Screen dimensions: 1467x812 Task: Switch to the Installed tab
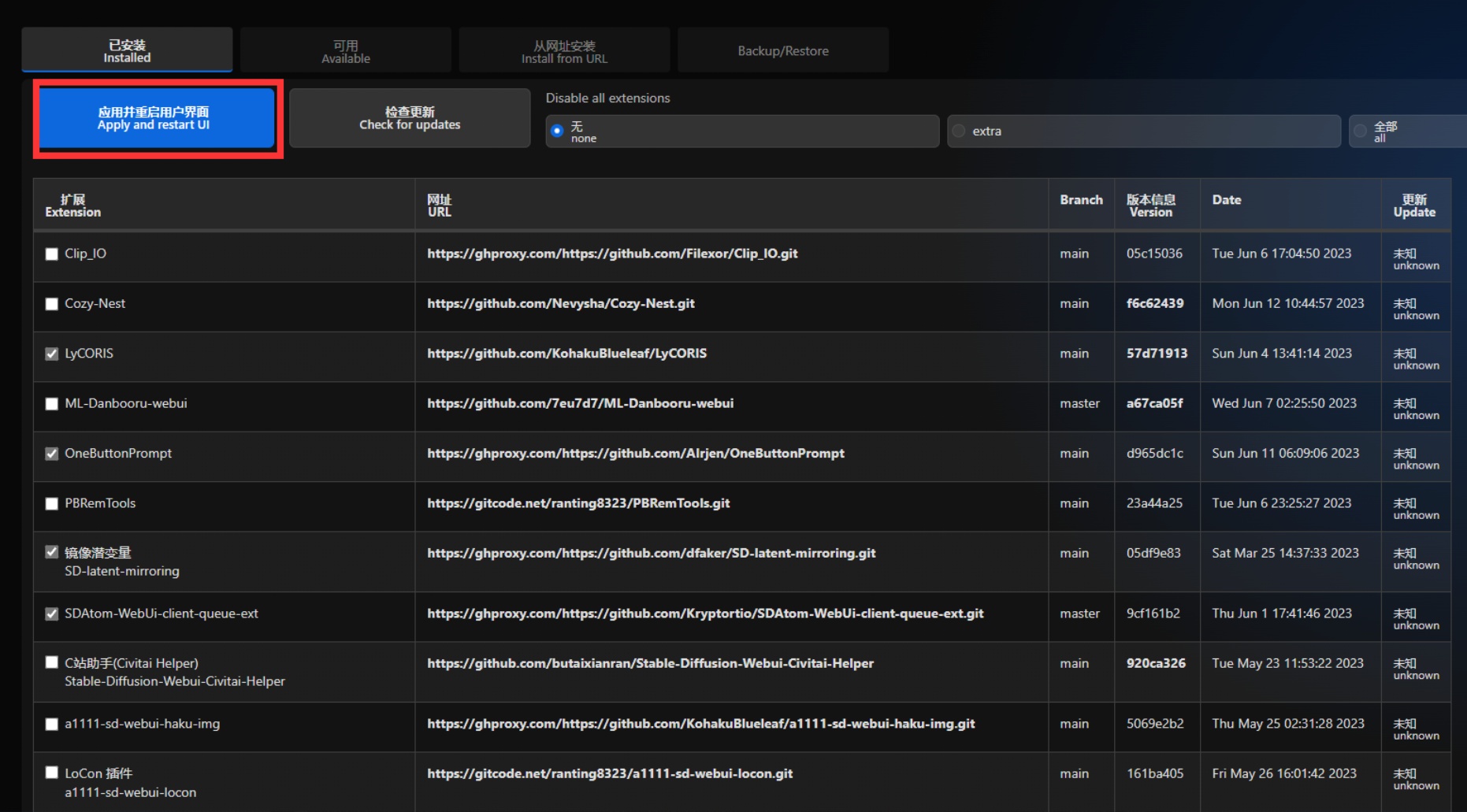coord(127,50)
